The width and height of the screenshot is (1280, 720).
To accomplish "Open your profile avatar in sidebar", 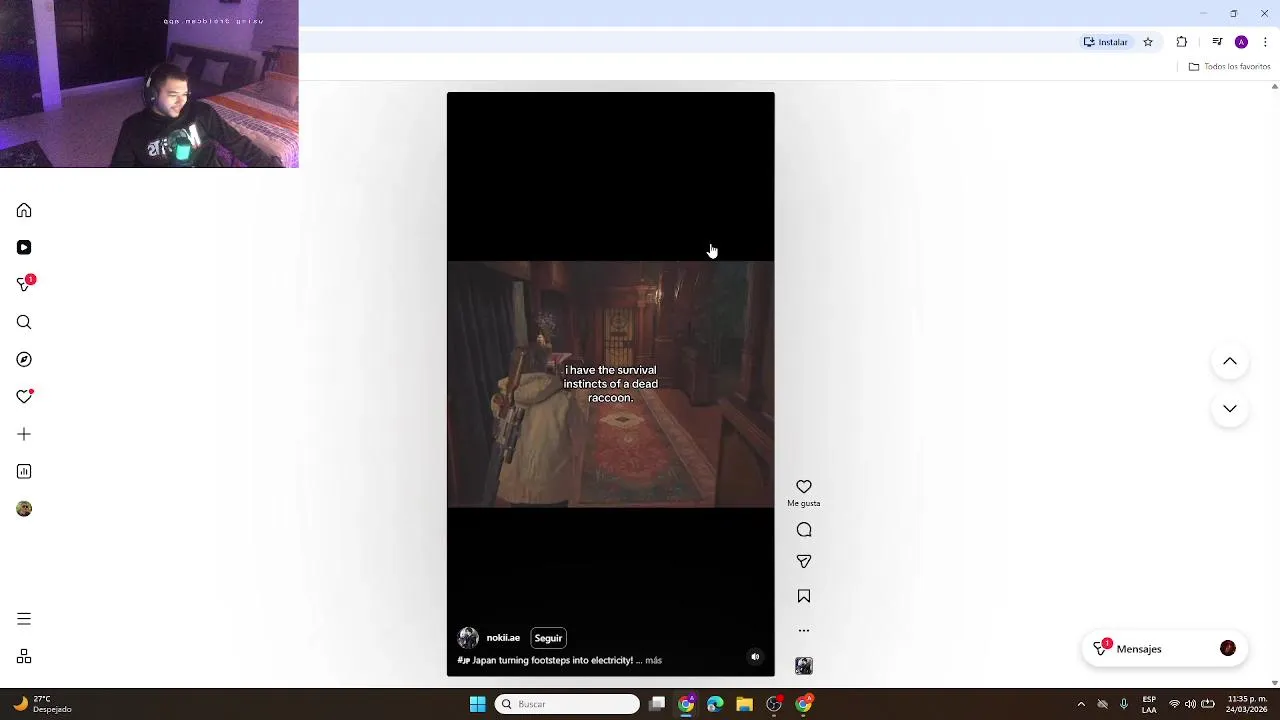I will 24,509.
